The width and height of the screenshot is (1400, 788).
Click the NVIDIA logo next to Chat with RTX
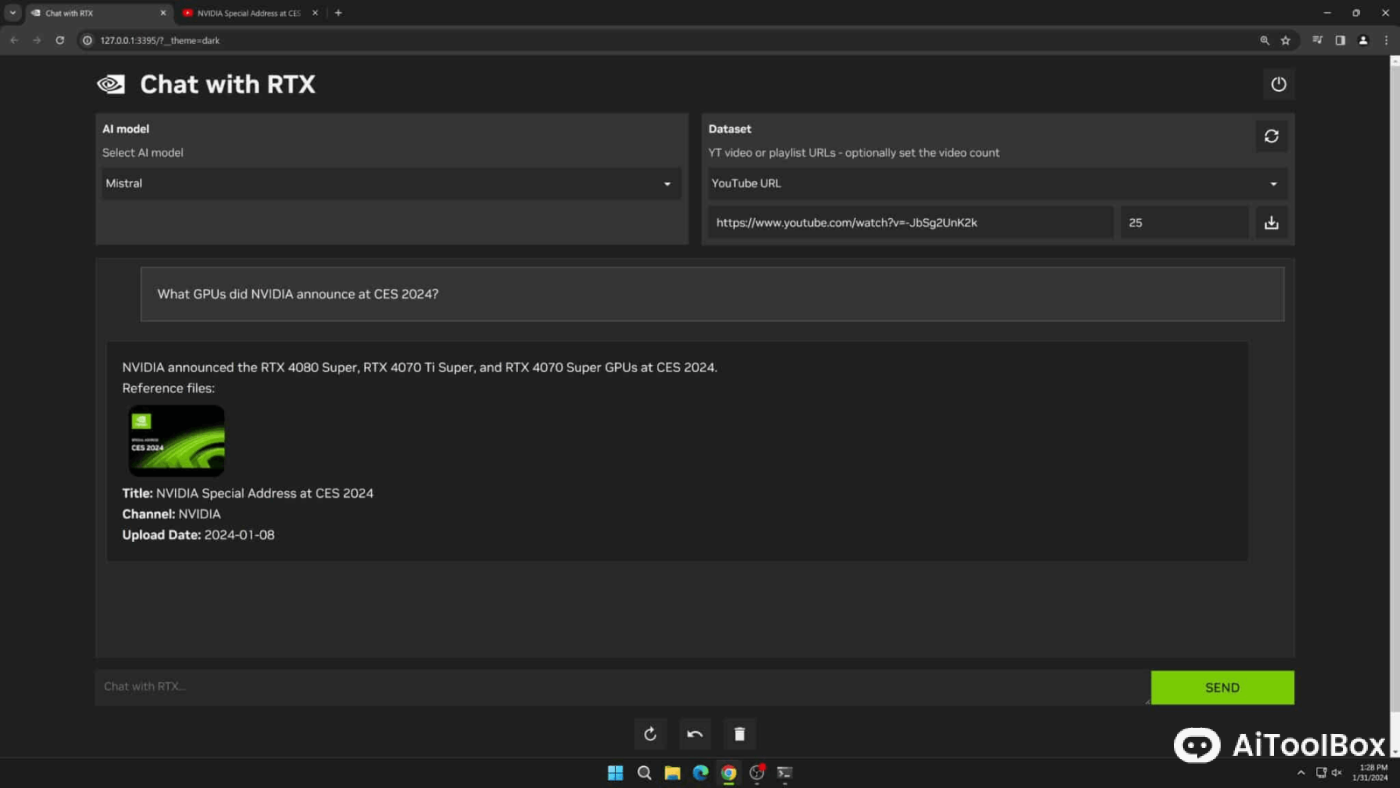click(110, 84)
